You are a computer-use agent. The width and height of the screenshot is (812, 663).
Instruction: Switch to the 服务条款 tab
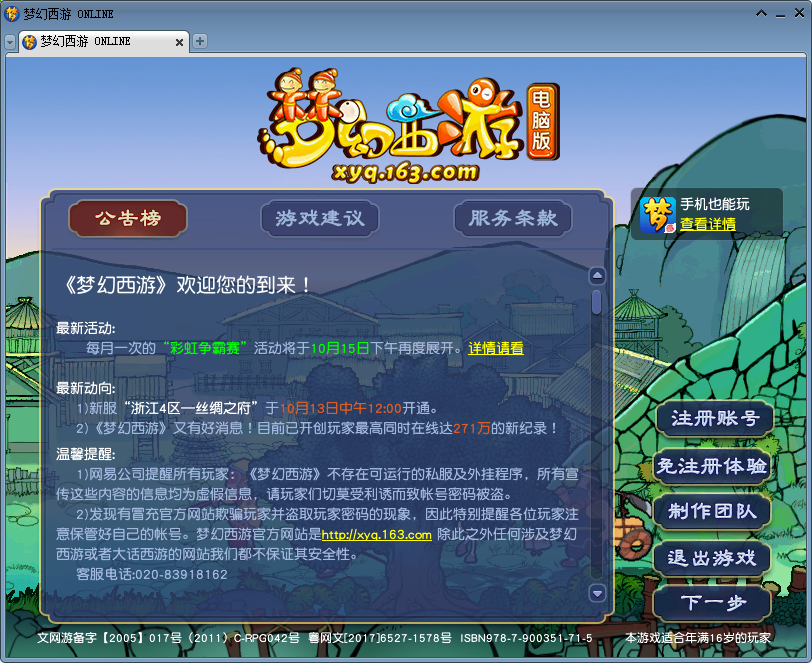pyautogui.click(x=513, y=219)
